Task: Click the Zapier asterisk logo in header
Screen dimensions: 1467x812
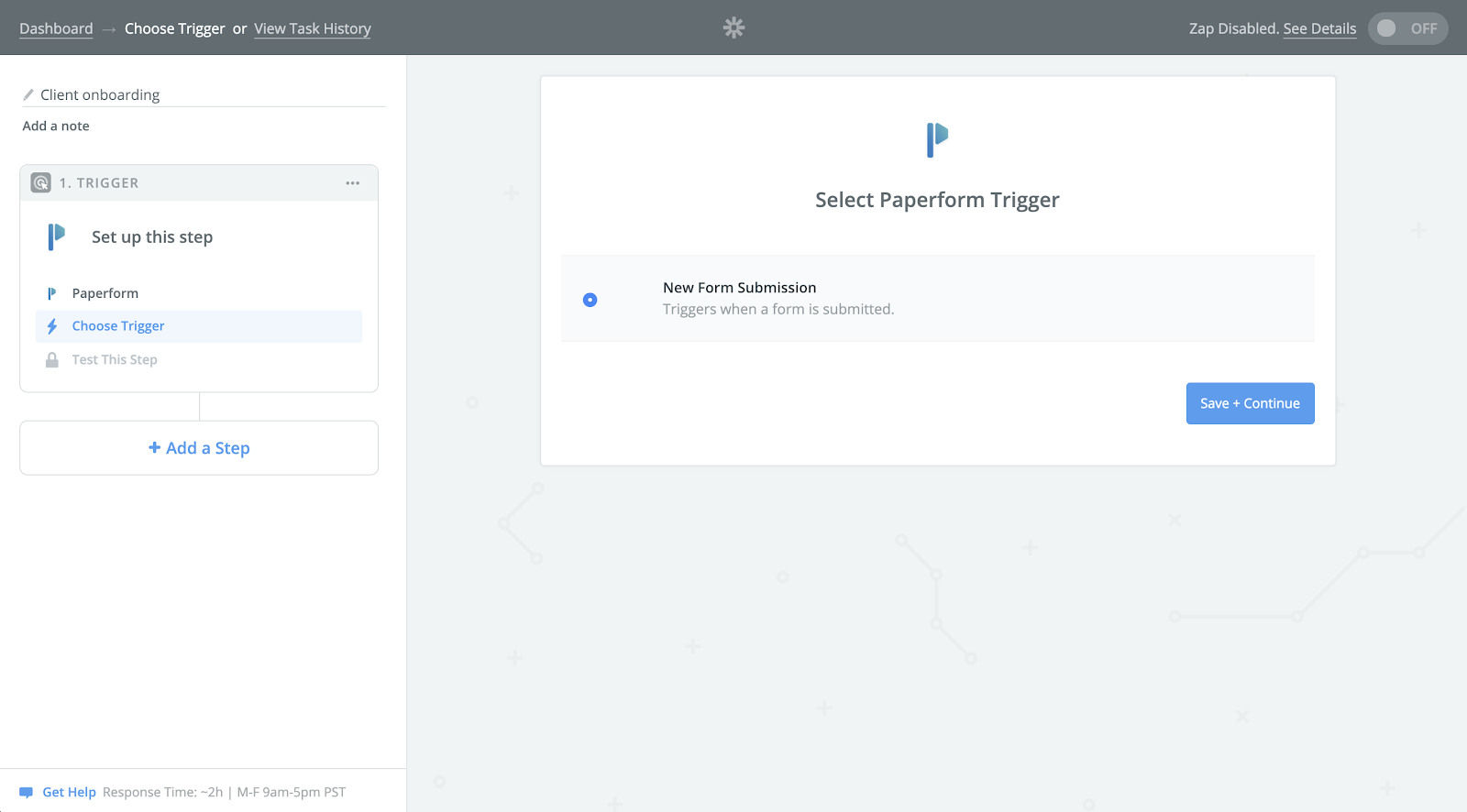Action: [x=733, y=27]
